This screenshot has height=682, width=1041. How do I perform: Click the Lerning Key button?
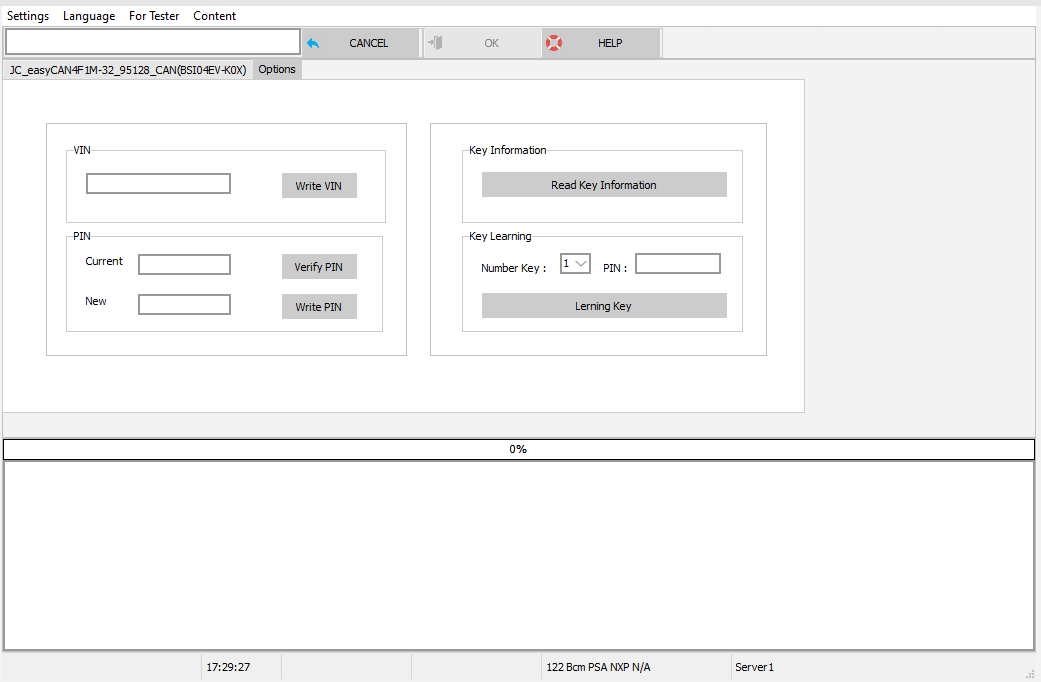tap(604, 305)
